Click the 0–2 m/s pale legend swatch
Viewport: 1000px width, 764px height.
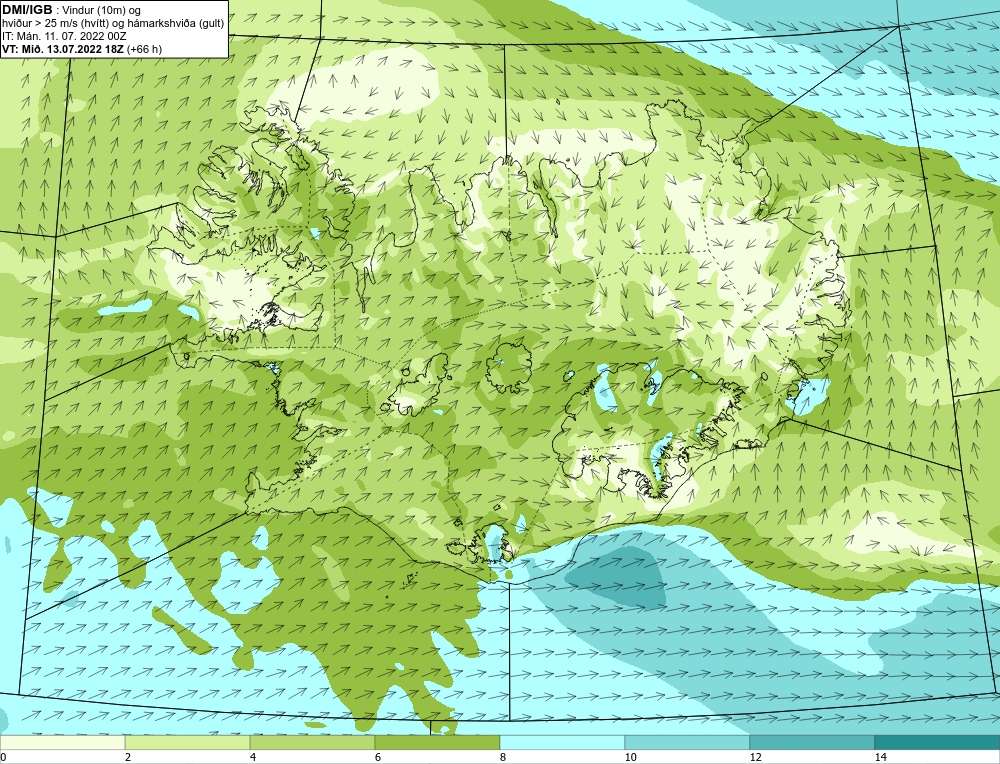(62, 742)
